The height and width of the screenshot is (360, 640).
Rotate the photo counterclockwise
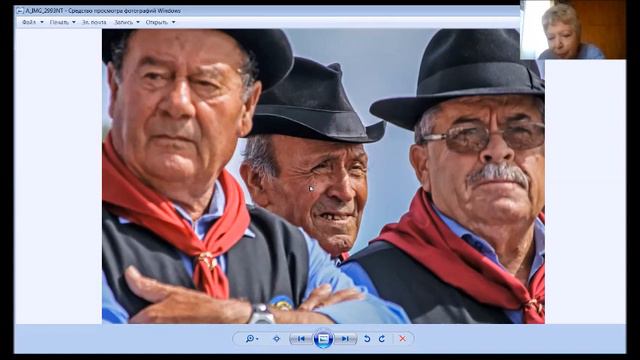[x=367, y=339]
